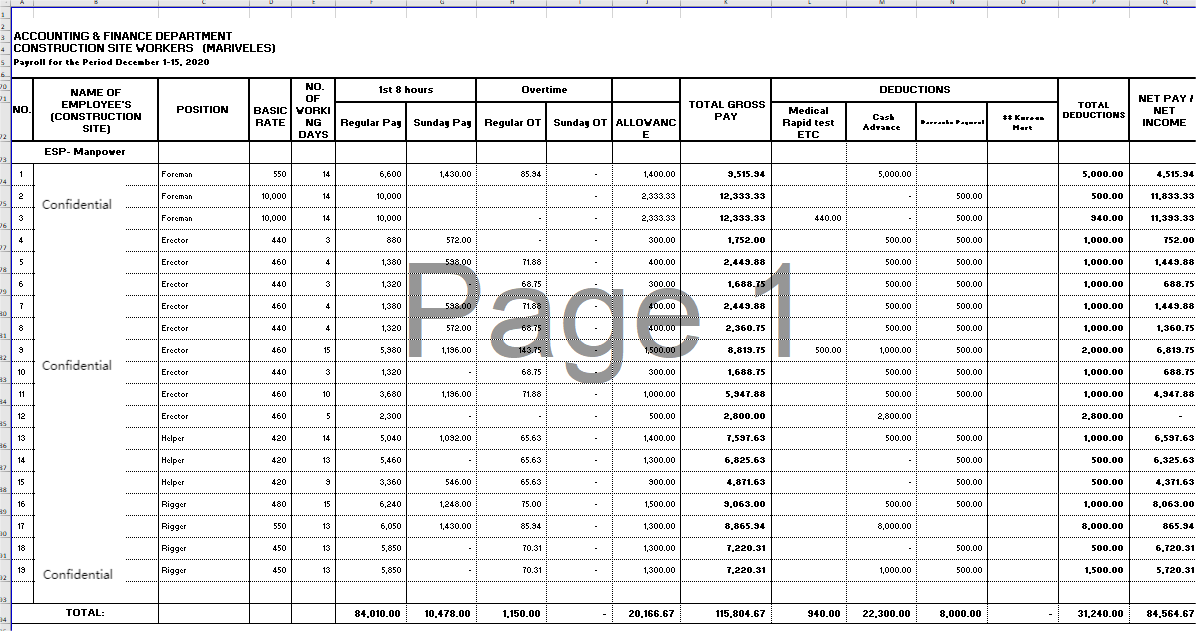Select regular pay 5,980 for row 9
This screenshot has width=1196, height=631.
[390, 350]
